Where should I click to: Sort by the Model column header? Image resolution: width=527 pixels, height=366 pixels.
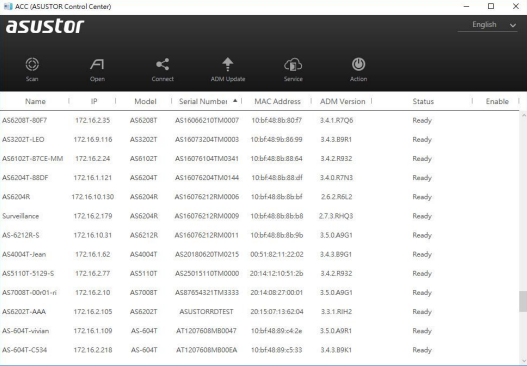[x=146, y=101]
